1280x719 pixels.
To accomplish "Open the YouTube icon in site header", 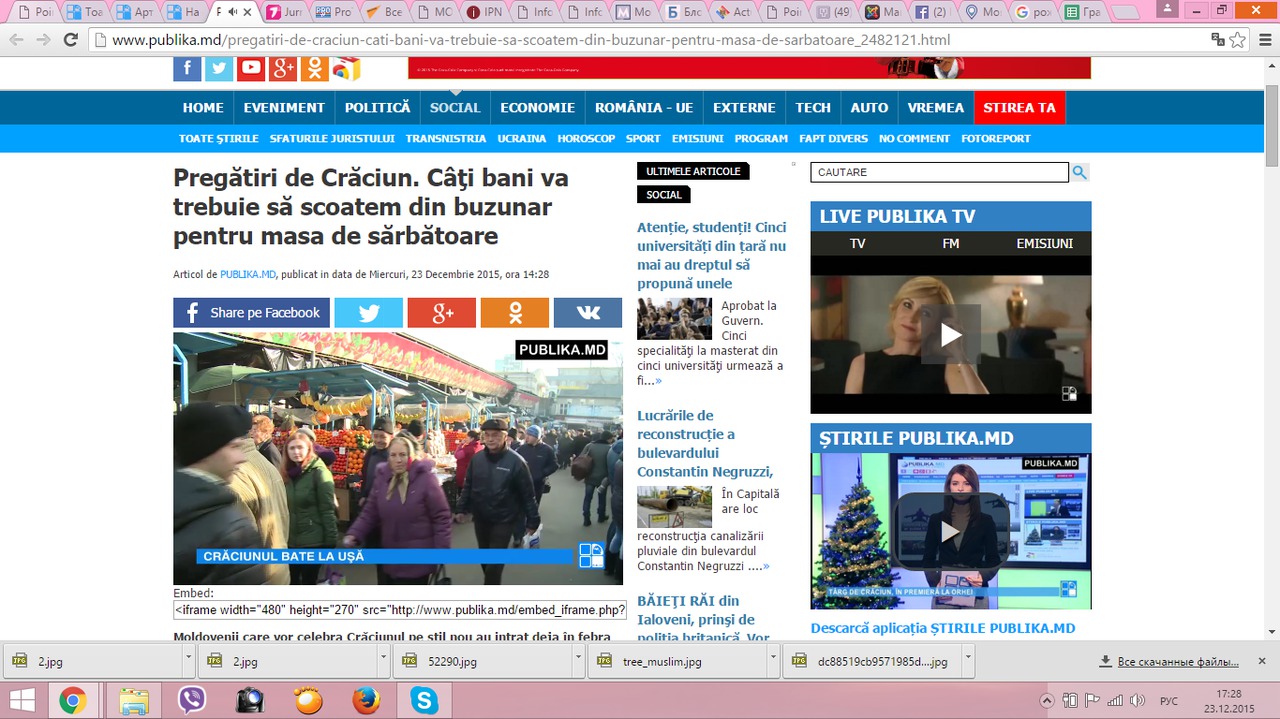I will [x=251, y=68].
